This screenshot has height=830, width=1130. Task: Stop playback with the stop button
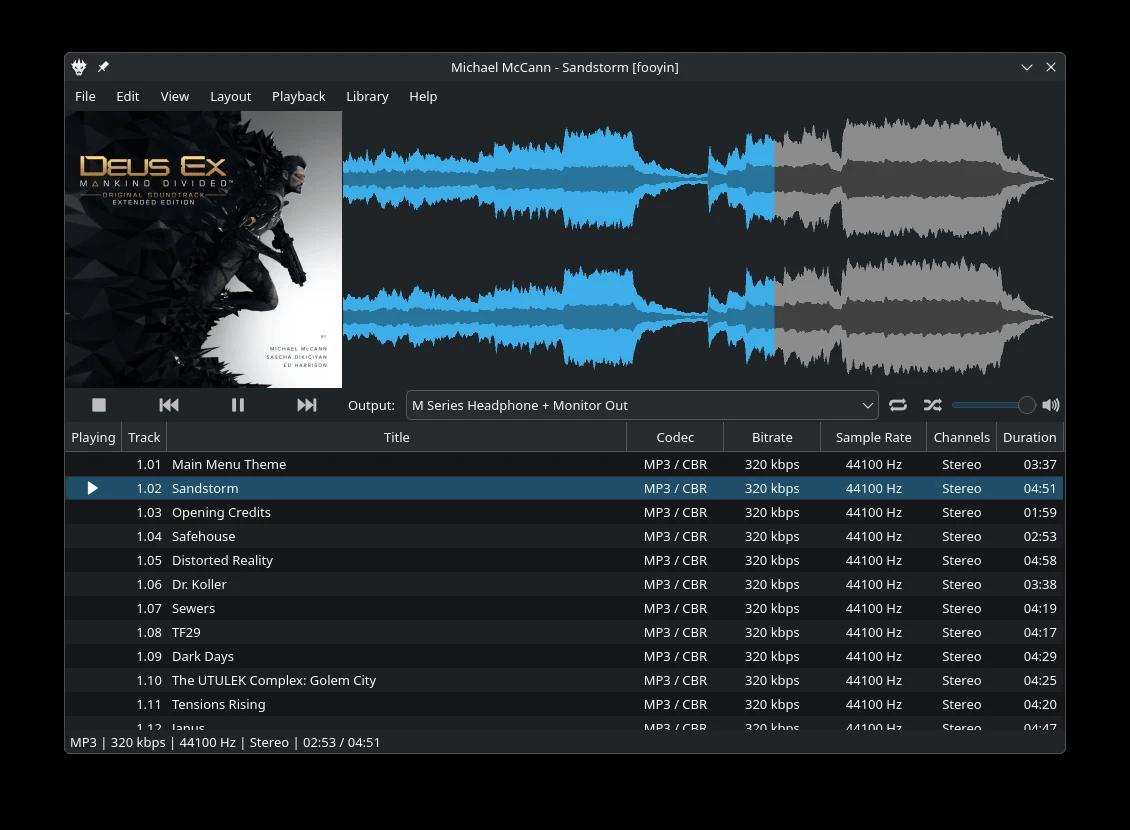99,405
